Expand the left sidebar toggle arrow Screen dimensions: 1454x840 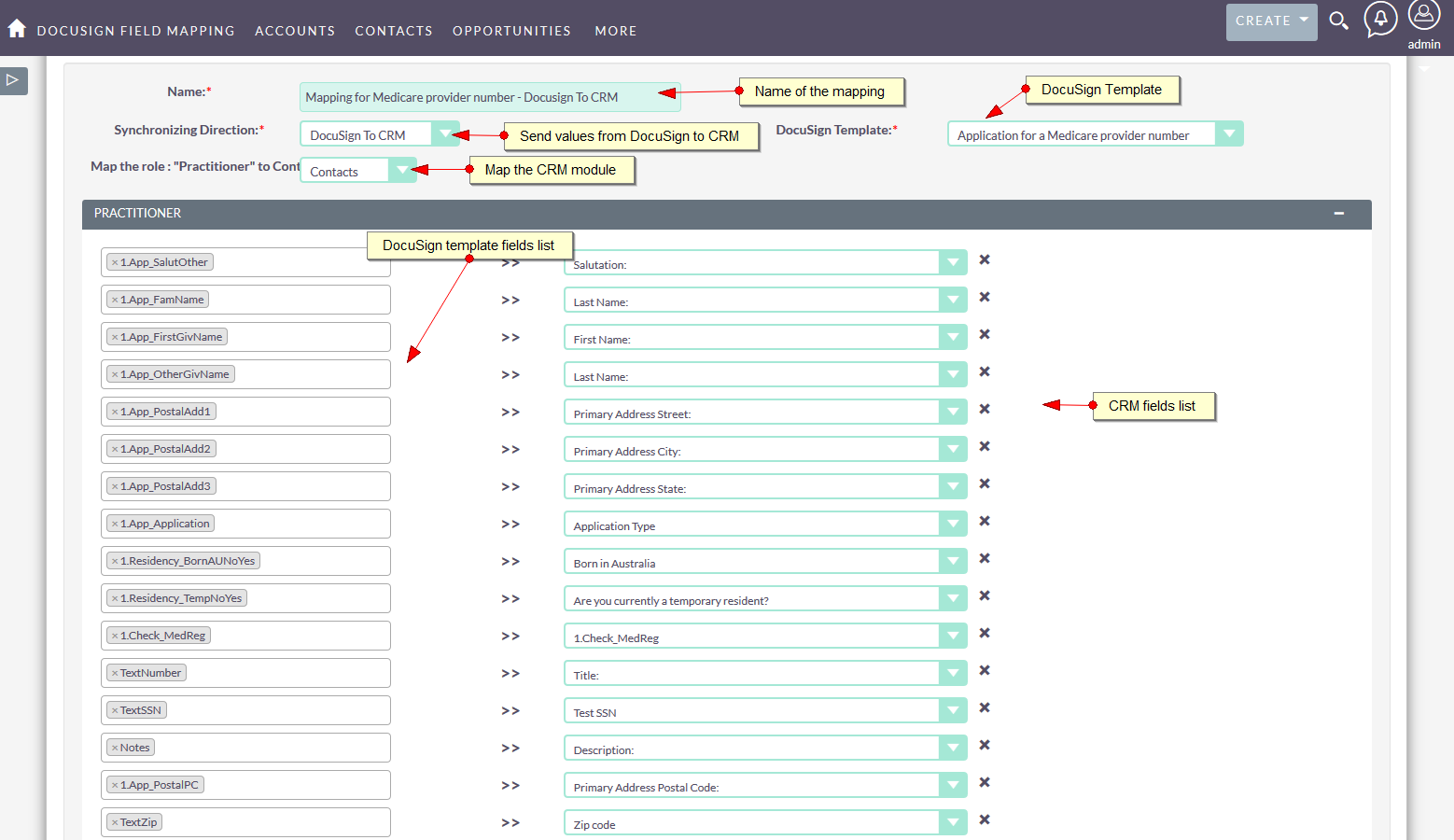point(13,80)
